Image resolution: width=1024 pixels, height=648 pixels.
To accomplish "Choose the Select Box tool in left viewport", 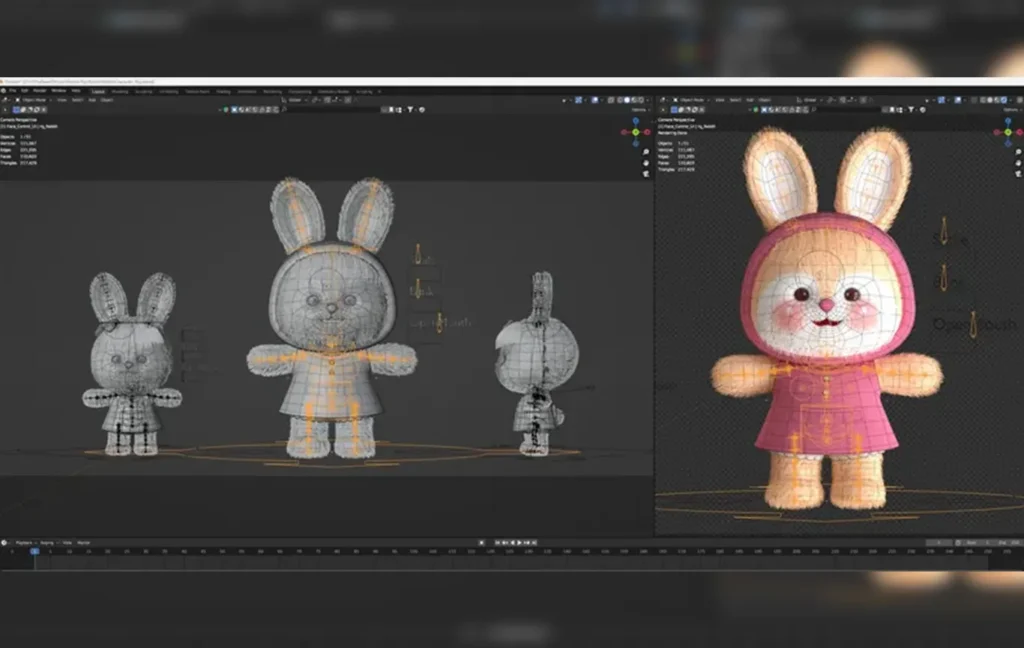I will (x=14, y=109).
